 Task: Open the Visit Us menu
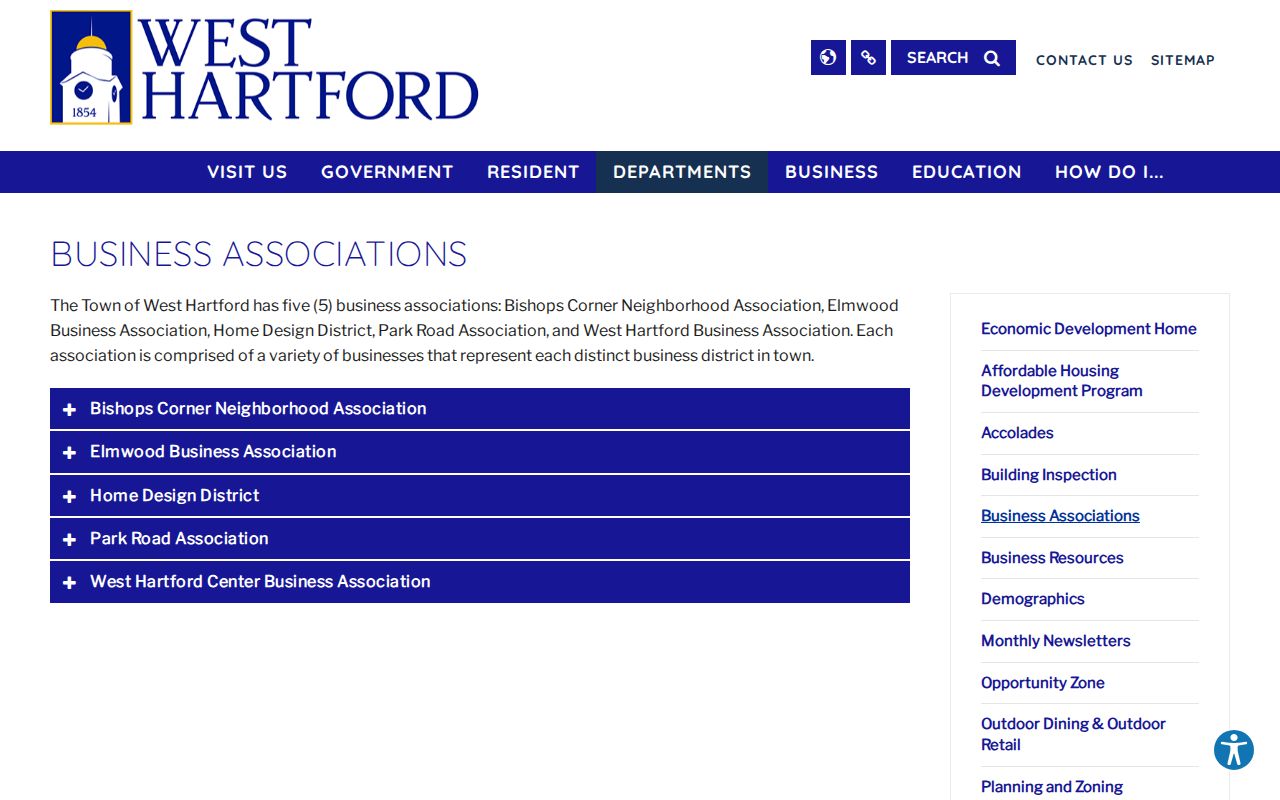coord(247,172)
